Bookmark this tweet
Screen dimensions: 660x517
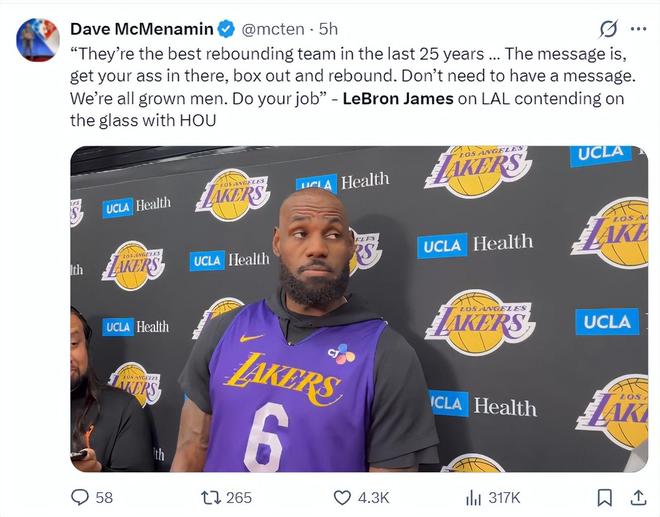click(605, 497)
